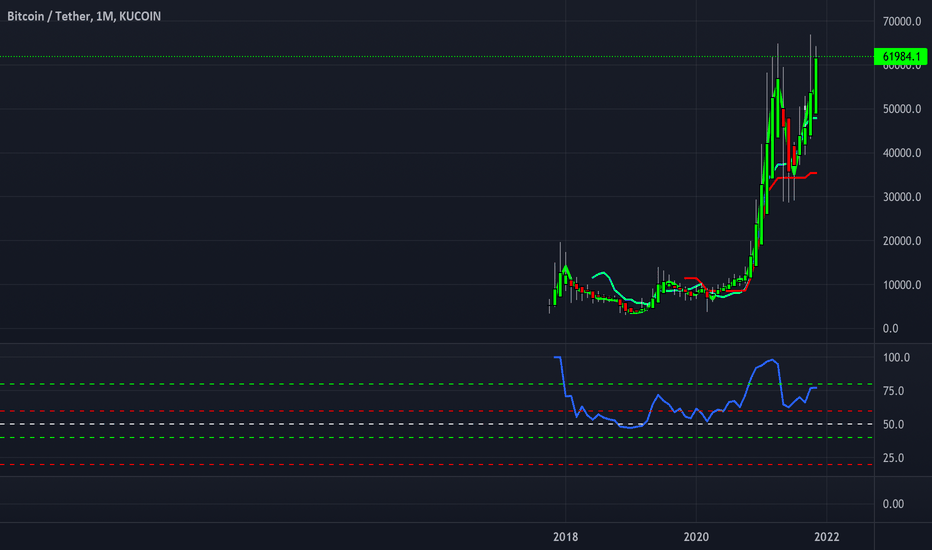Click the 0.00 lower pane axis label

click(x=893, y=504)
